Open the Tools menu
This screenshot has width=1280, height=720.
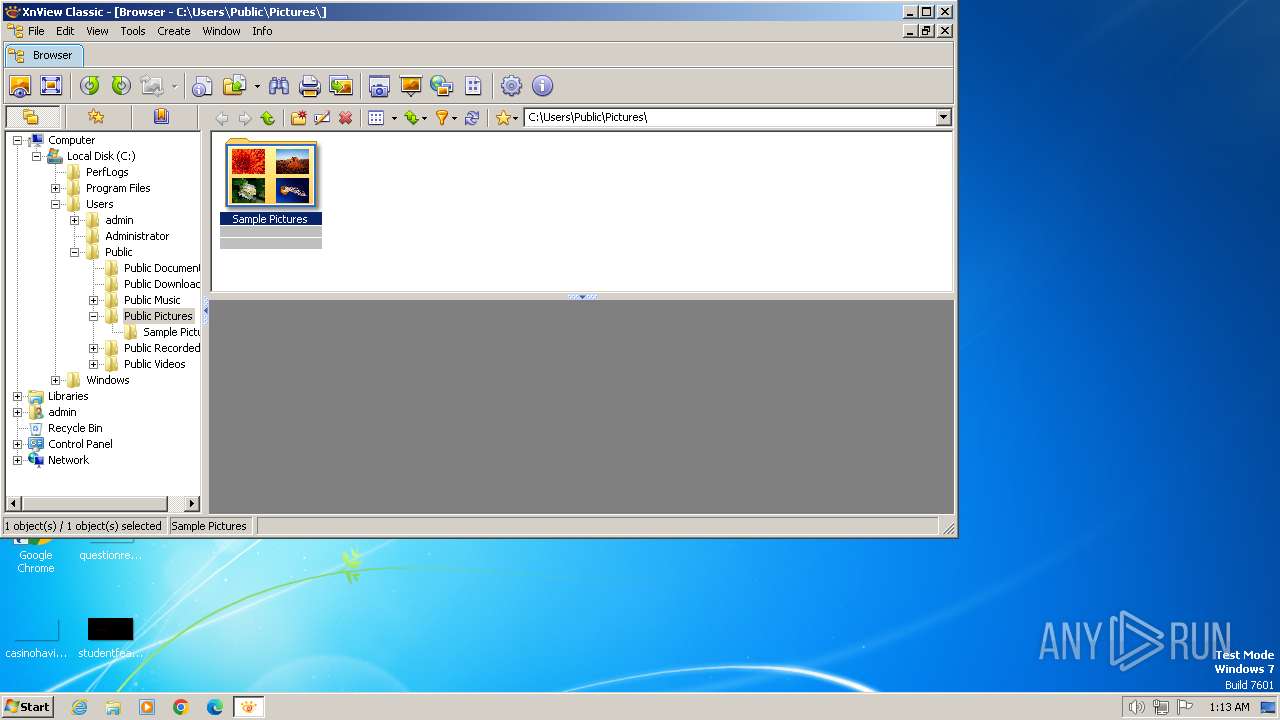click(x=133, y=31)
